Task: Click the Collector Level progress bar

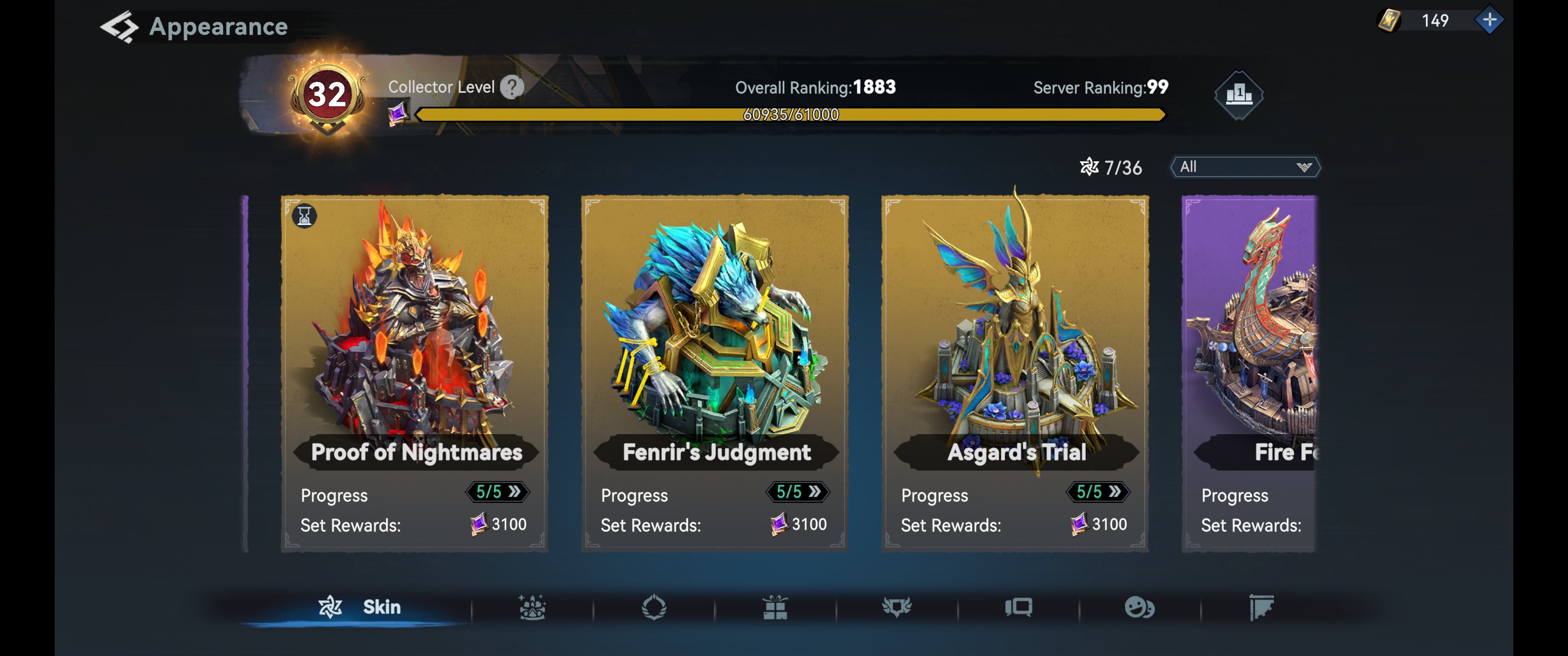Action: pos(790,114)
